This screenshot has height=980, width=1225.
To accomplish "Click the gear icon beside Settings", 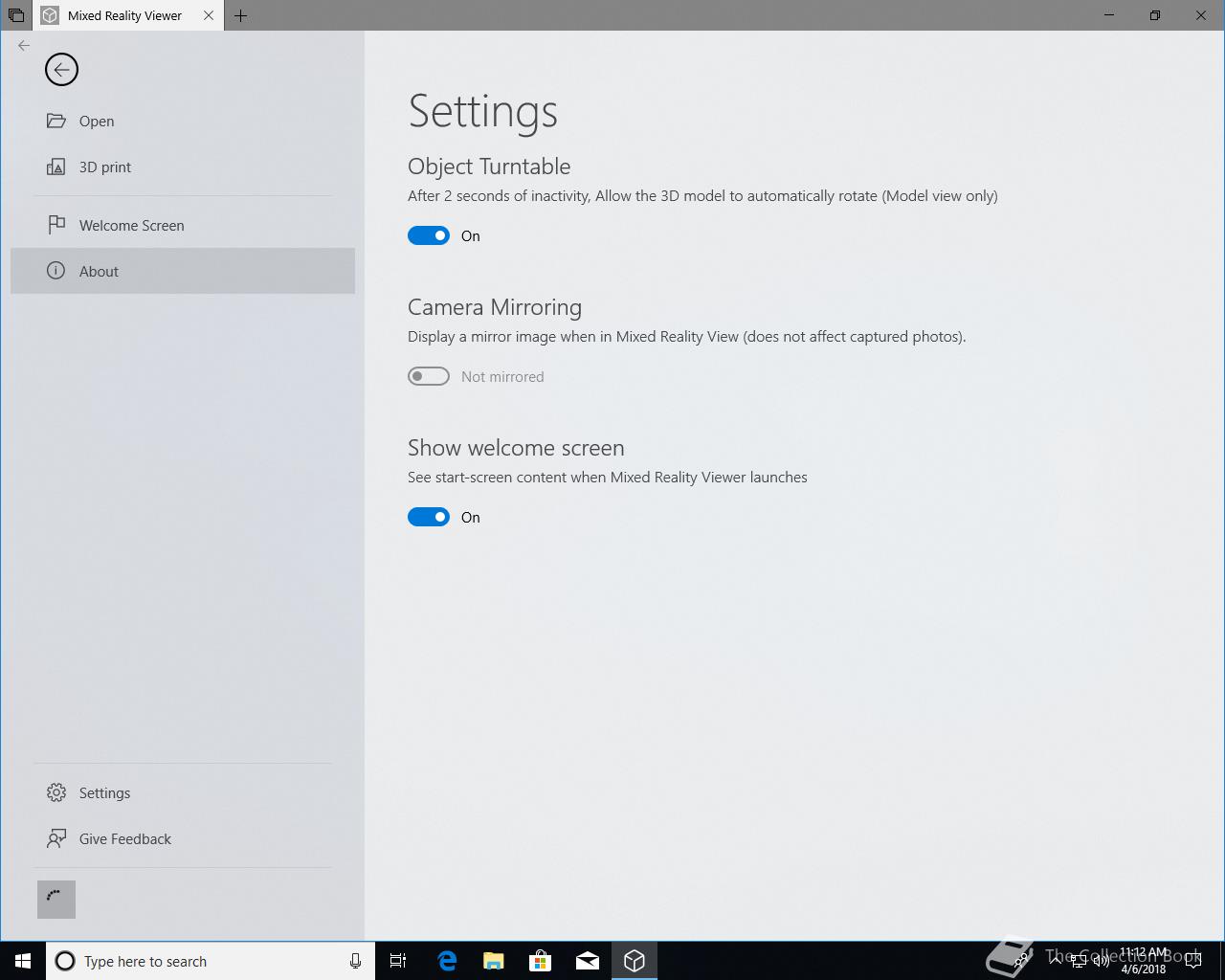I will tap(56, 792).
